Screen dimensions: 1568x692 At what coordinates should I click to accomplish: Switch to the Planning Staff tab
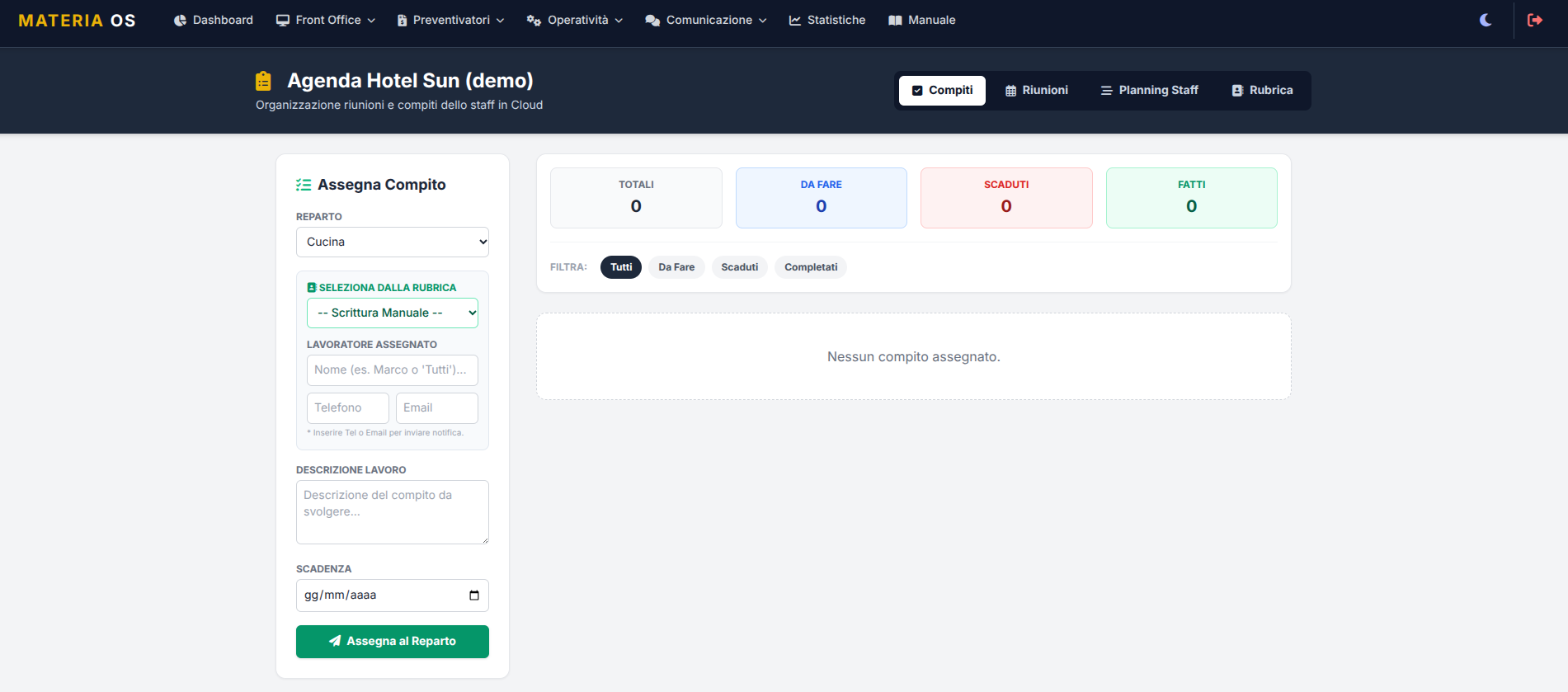[1149, 91]
